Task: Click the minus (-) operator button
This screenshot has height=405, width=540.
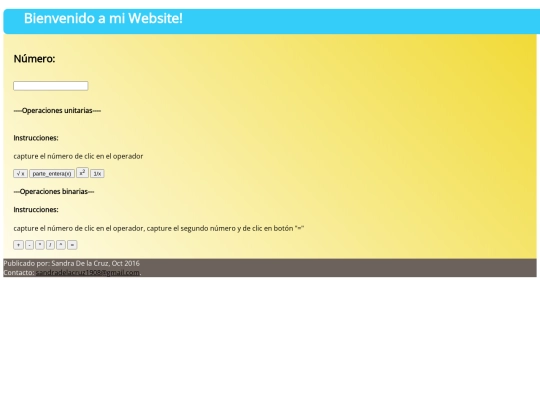Action: (29, 245)
